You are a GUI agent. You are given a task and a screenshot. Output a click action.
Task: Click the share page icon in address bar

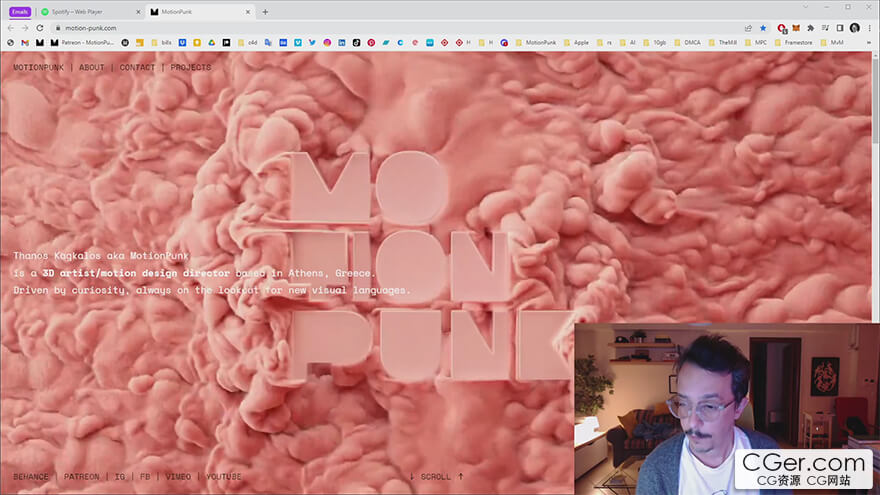pos(748,28)
